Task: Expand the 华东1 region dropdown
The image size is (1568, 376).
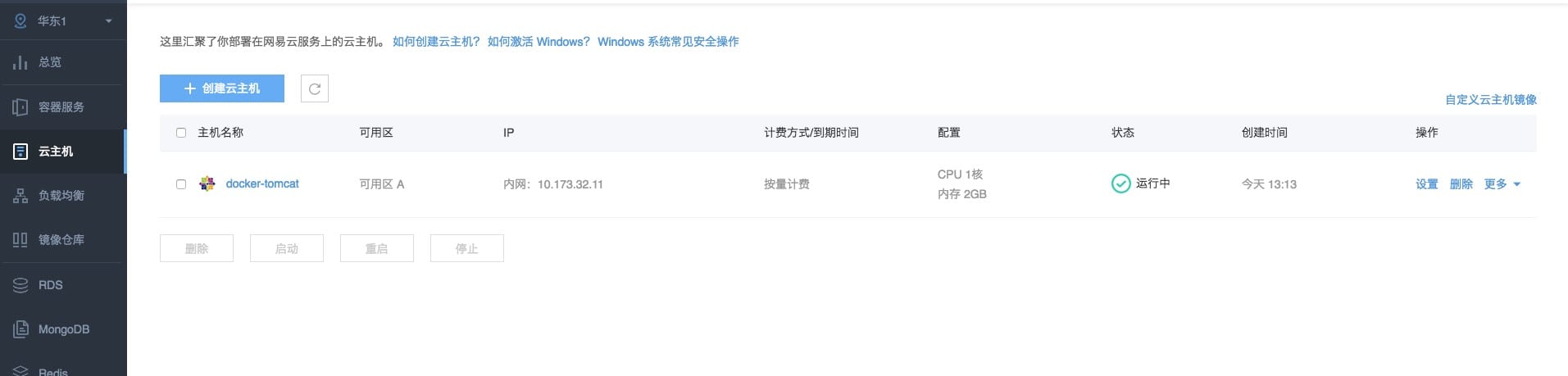Action: tap(108, 21)
